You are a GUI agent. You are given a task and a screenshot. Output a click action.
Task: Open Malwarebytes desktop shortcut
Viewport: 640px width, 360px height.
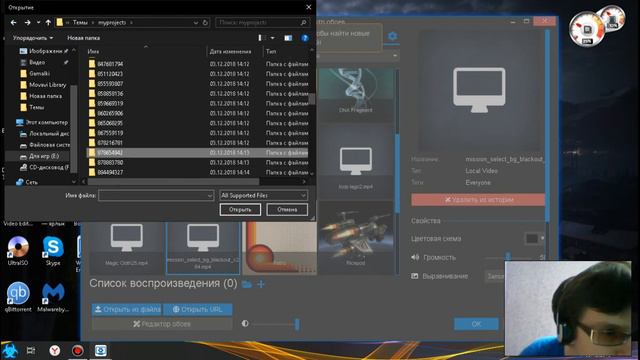pos(53,297)
